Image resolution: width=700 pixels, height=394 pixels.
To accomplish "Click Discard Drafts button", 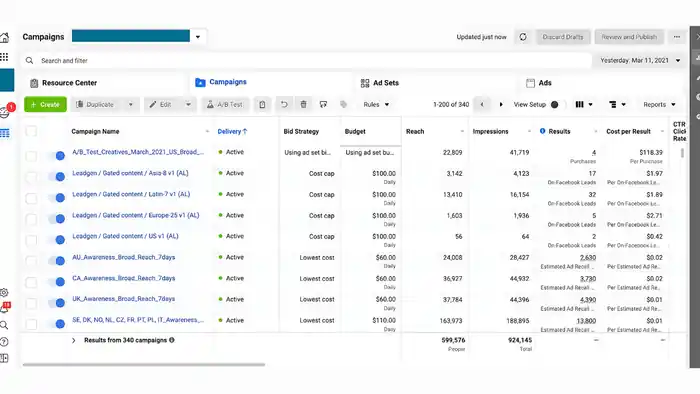I will [563, 37].
